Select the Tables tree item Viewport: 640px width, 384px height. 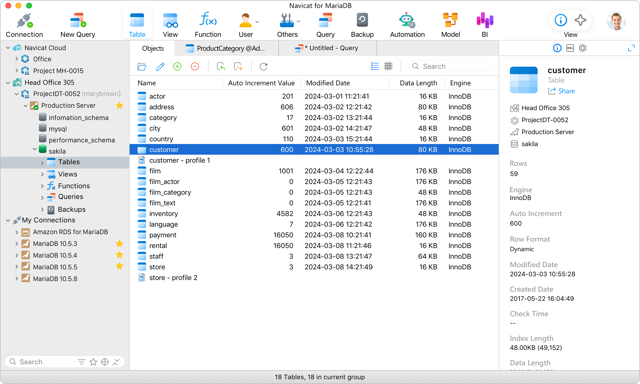pos(65,162)
